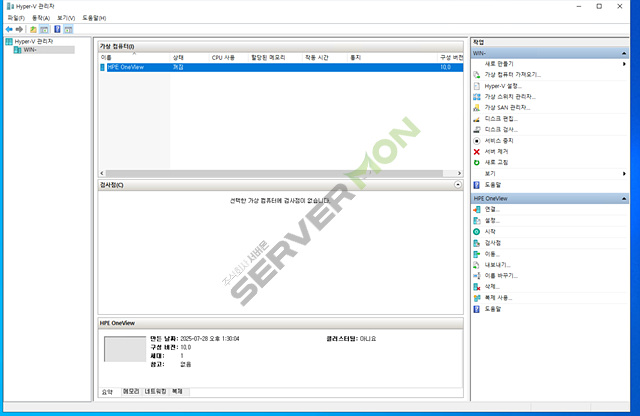Image resolution: width=640 pixels, height=416 pixels.
Task: Click 연결... to connect to HPE OneView
Action: tap(492, 209)
